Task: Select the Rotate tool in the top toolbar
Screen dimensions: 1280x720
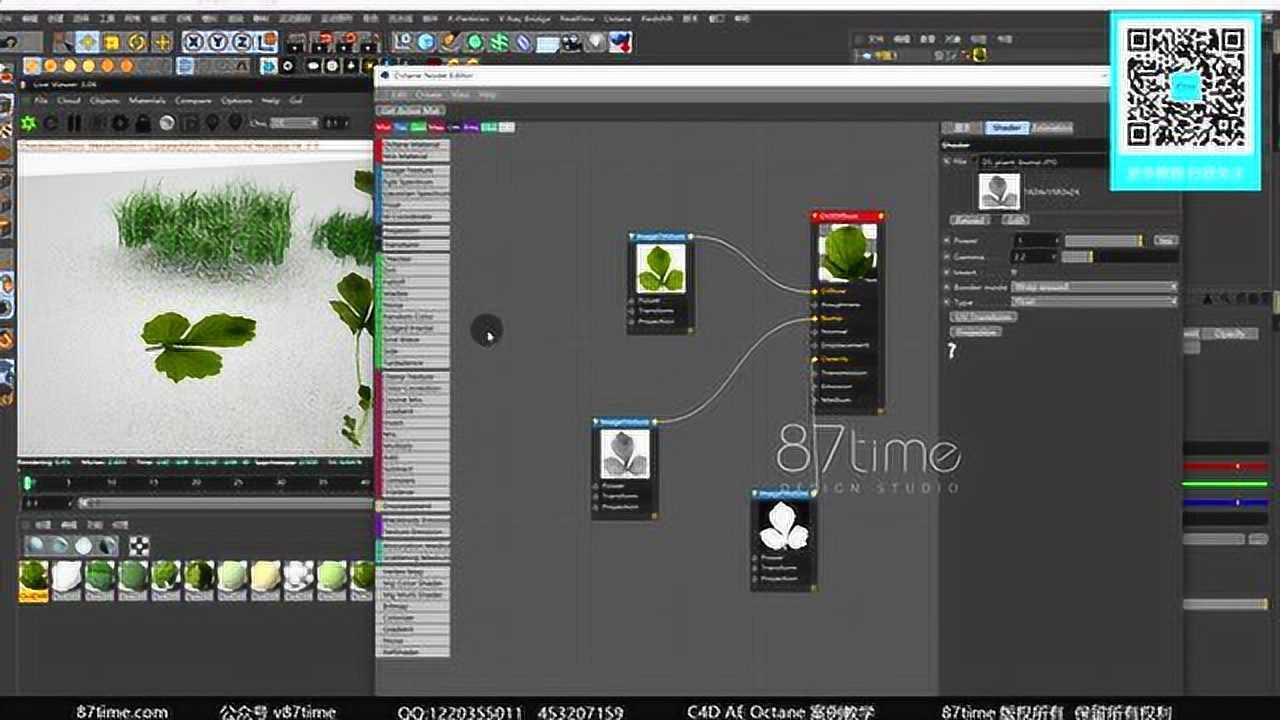Action: click(x=136, y=42)
